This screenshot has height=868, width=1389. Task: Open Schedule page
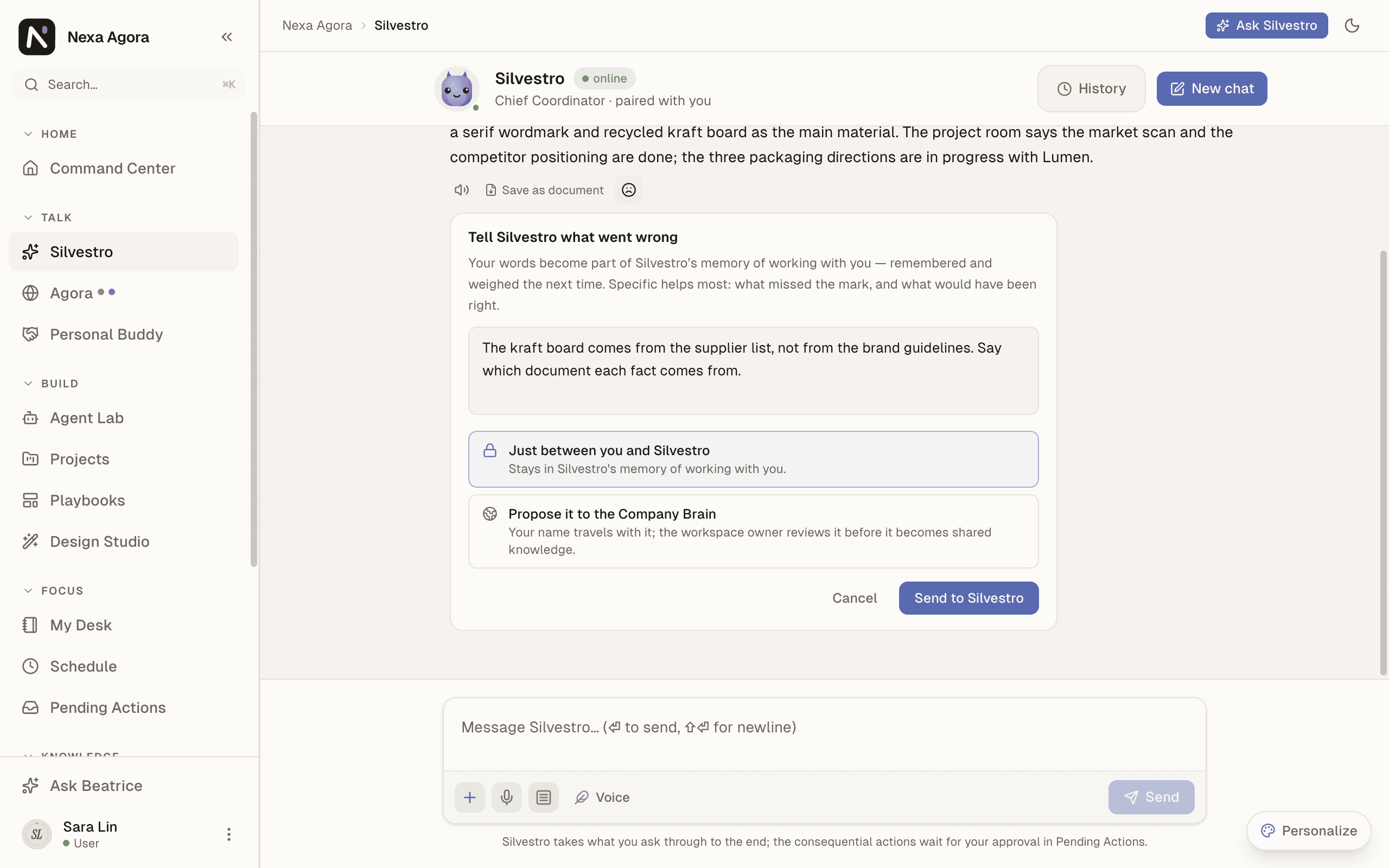pos(123,667)
